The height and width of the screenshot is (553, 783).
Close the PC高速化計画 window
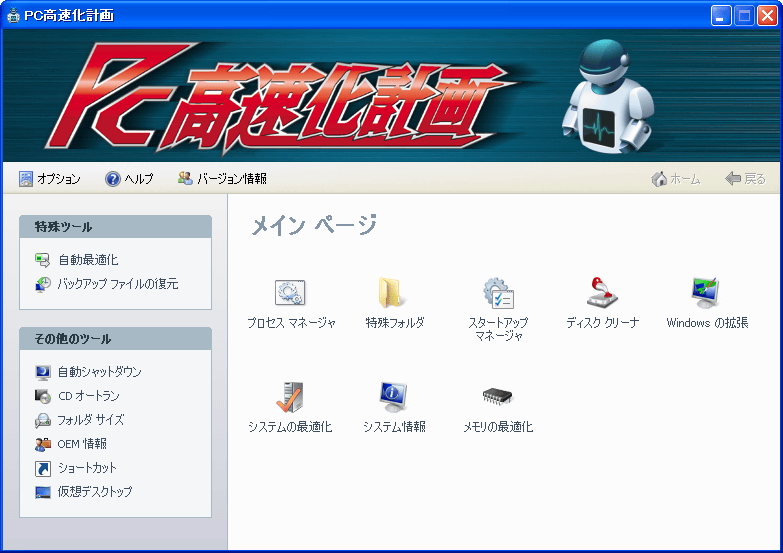[x=767, y=16]
